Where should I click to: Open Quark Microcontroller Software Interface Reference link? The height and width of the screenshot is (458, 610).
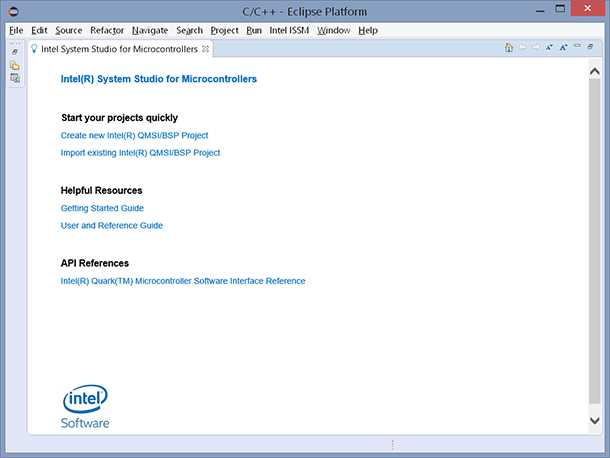[x=183, y=281]
